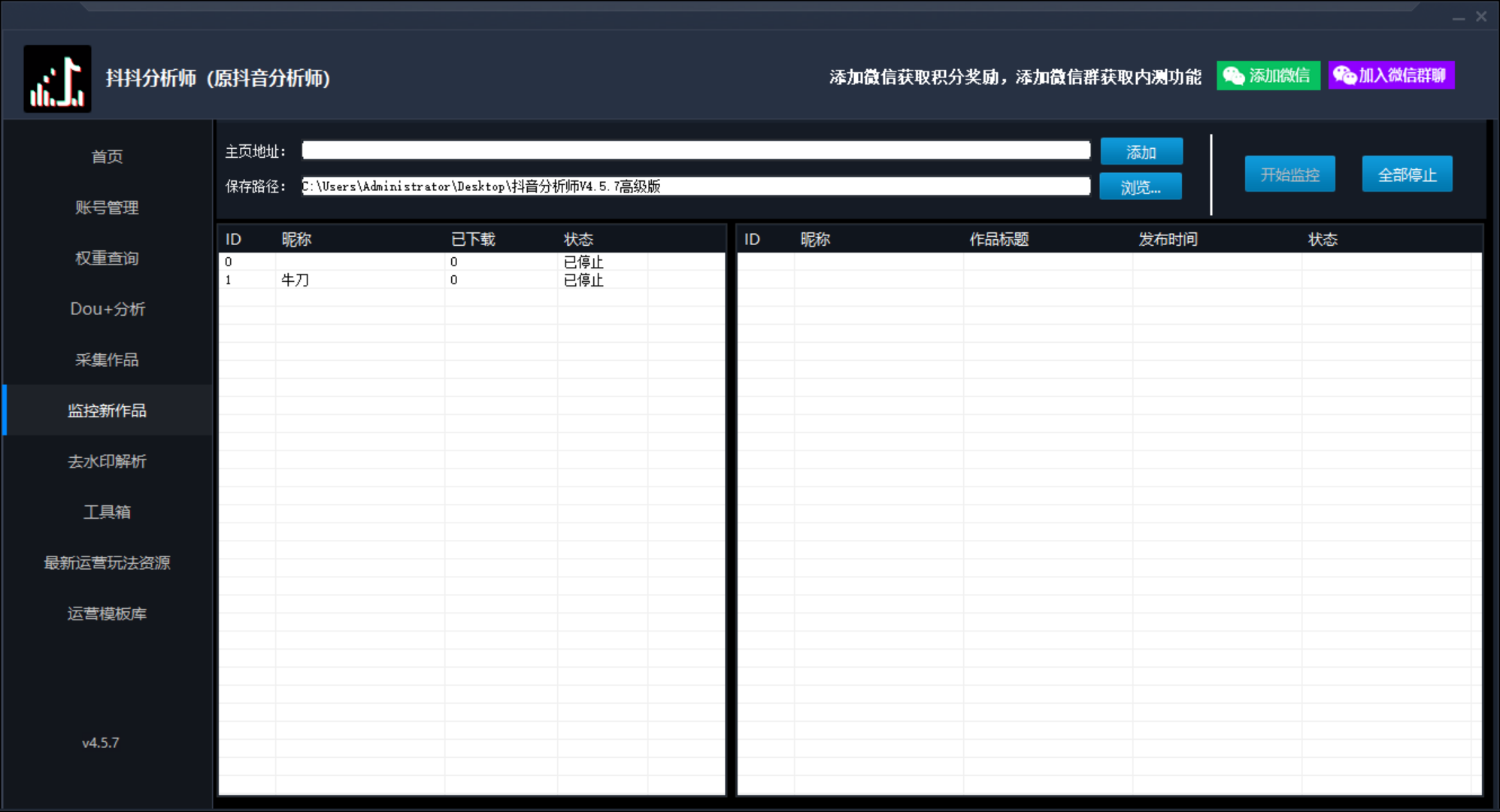Open 最新运营玩法资源 menu item
This screenshot has width=1500, height=812.
[x=107, y=562]
